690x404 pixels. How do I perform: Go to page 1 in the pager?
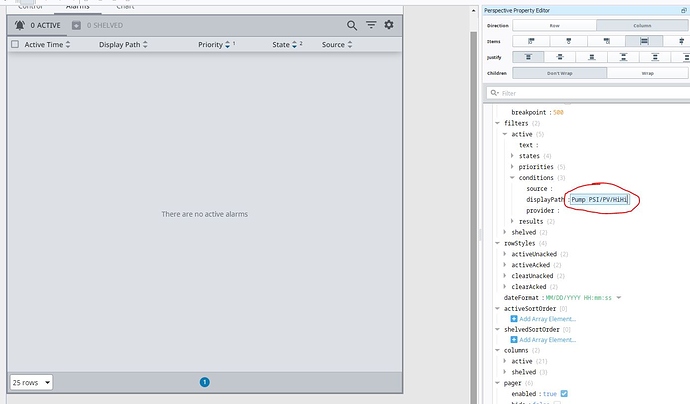(205, 382)
